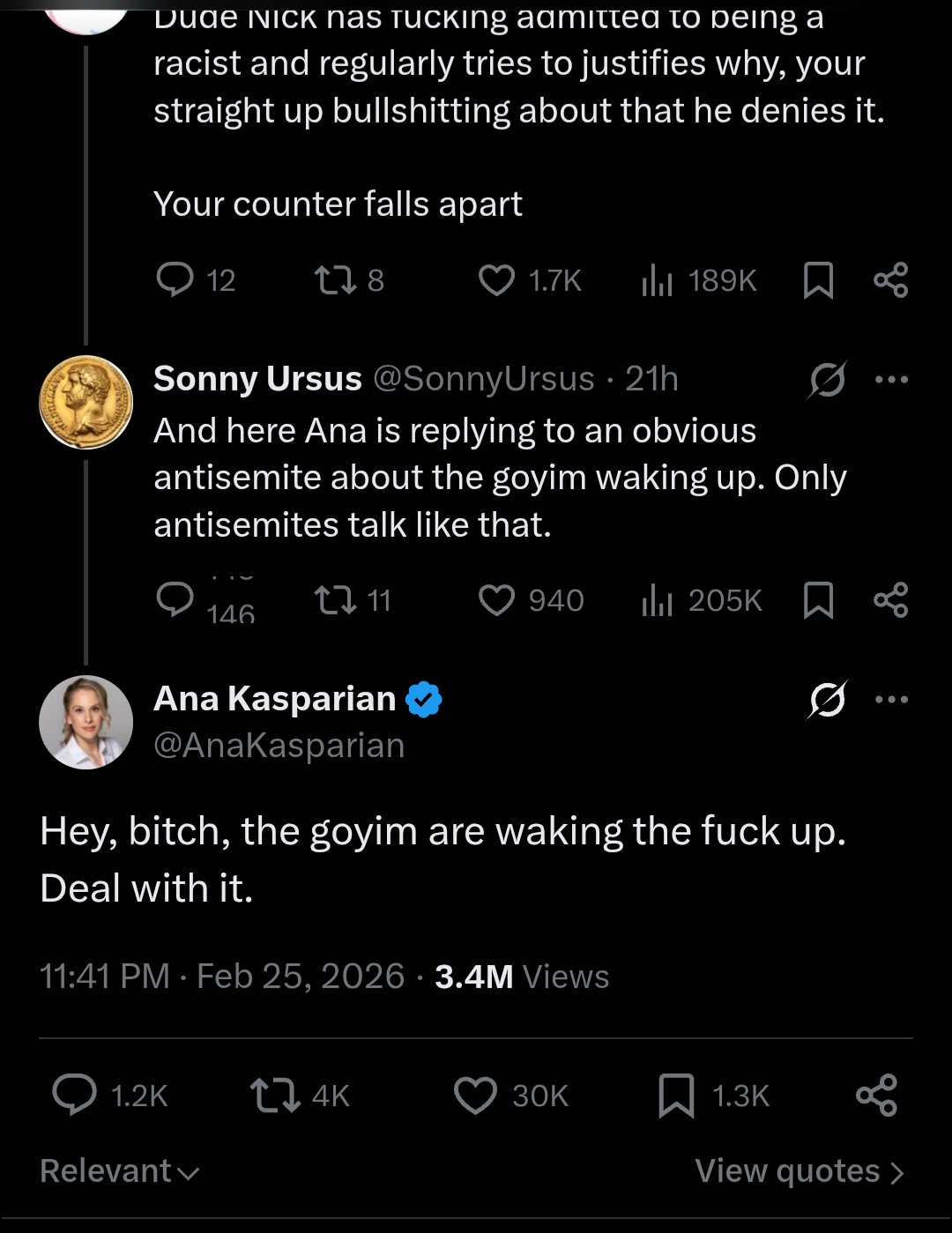Like Ana Kasparian's main post
This screenshot has width=952, height=1233.
[476, 1096]
